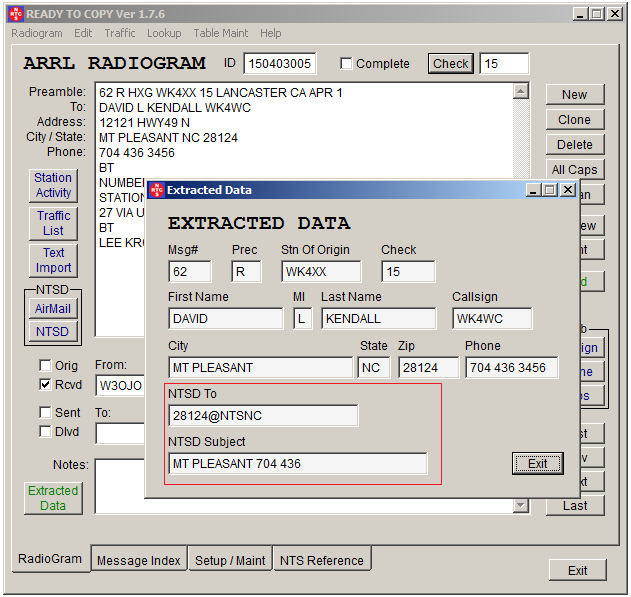
Task: Switch to the Setup / Maint tab
Action: point(230,560)
